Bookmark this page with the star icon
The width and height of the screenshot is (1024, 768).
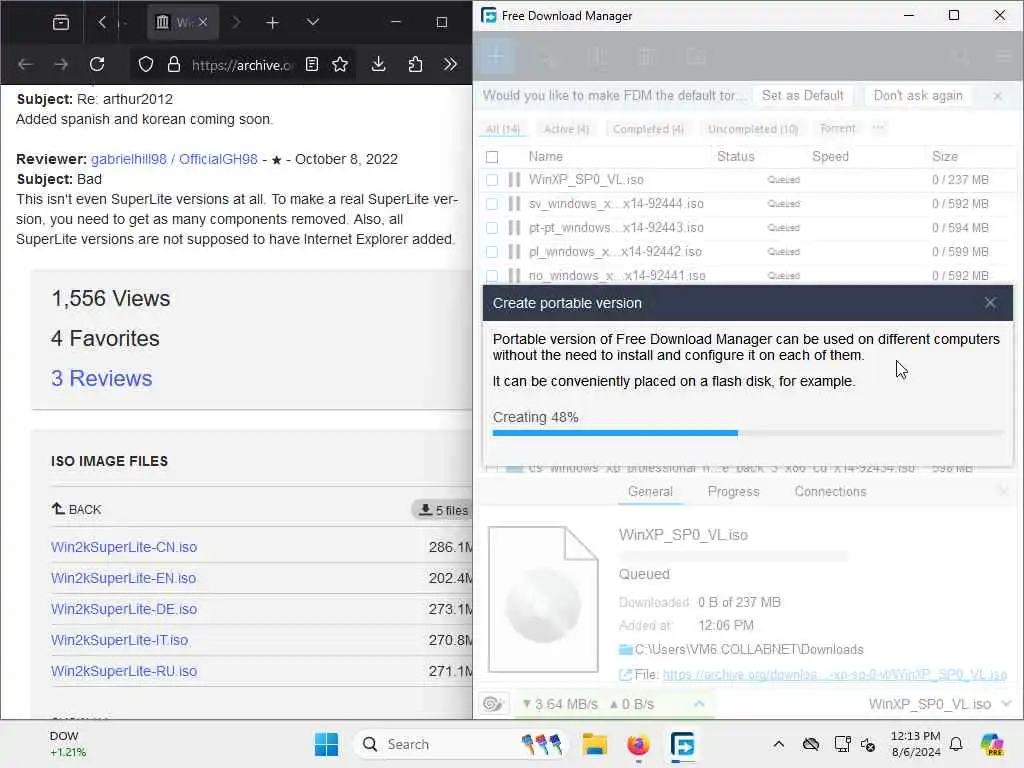click(x=340, y=64)
